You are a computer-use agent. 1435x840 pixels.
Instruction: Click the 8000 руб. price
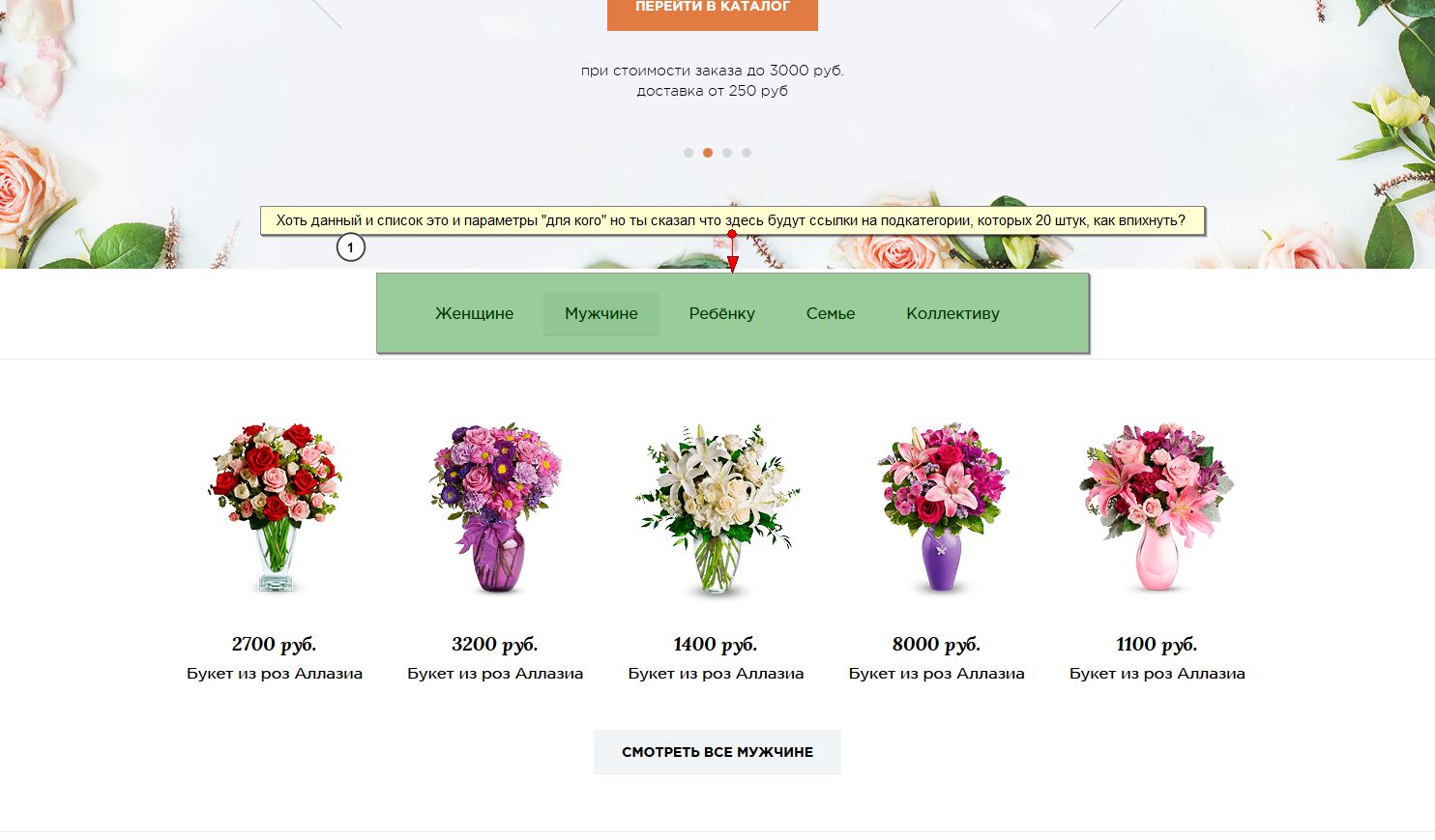(x=936, y=645)
